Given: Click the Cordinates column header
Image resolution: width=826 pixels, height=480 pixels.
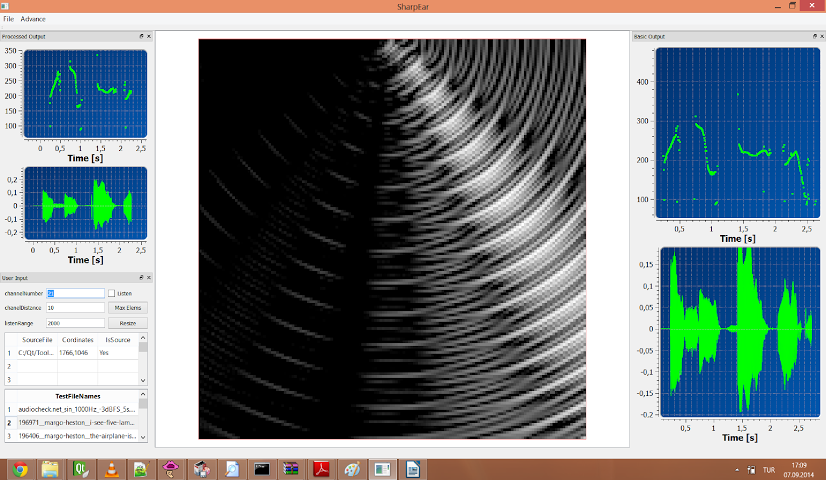Looking at the screenshot, I should 77,340.
